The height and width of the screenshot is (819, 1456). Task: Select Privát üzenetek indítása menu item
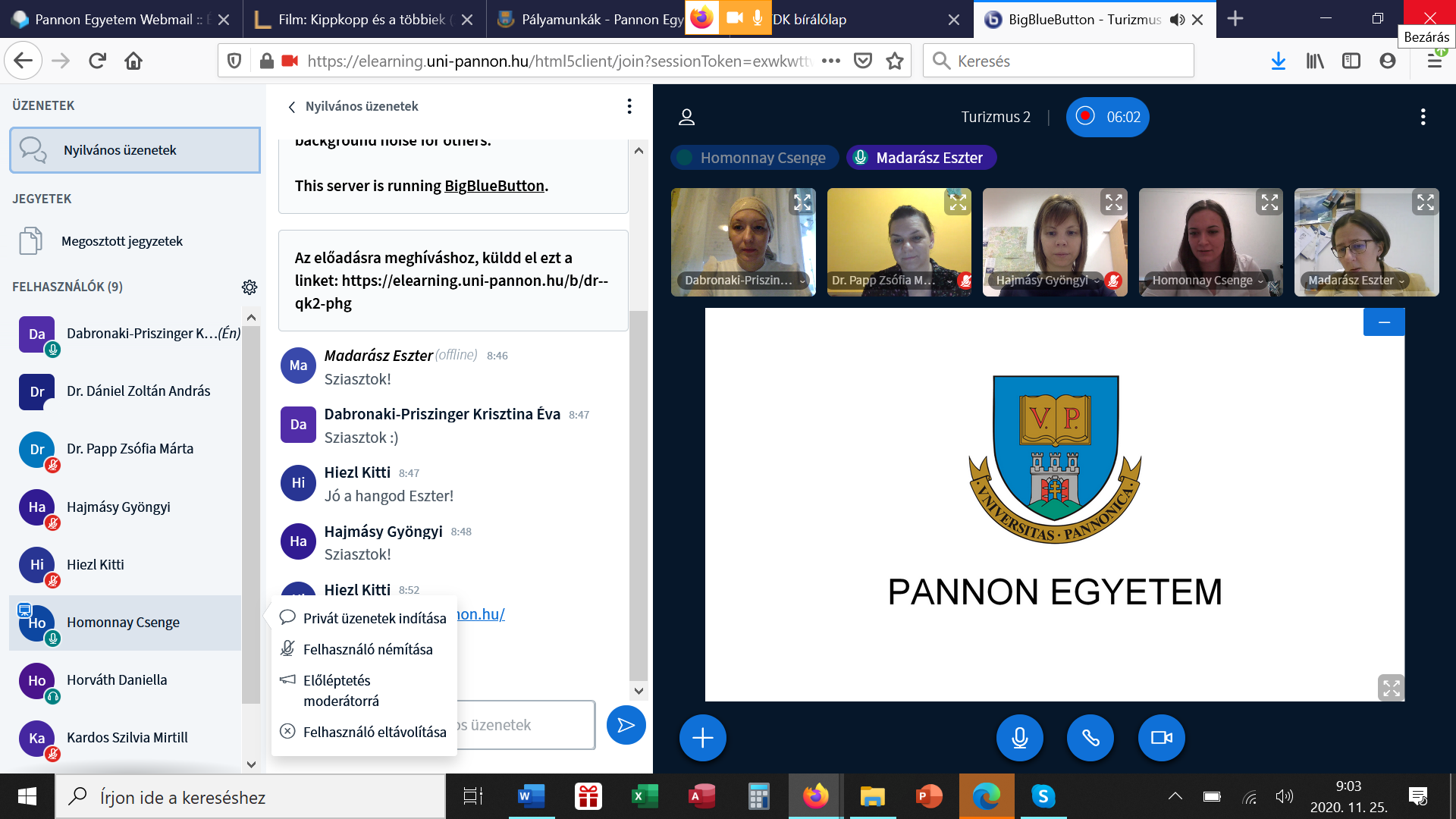tap(374, 618)
